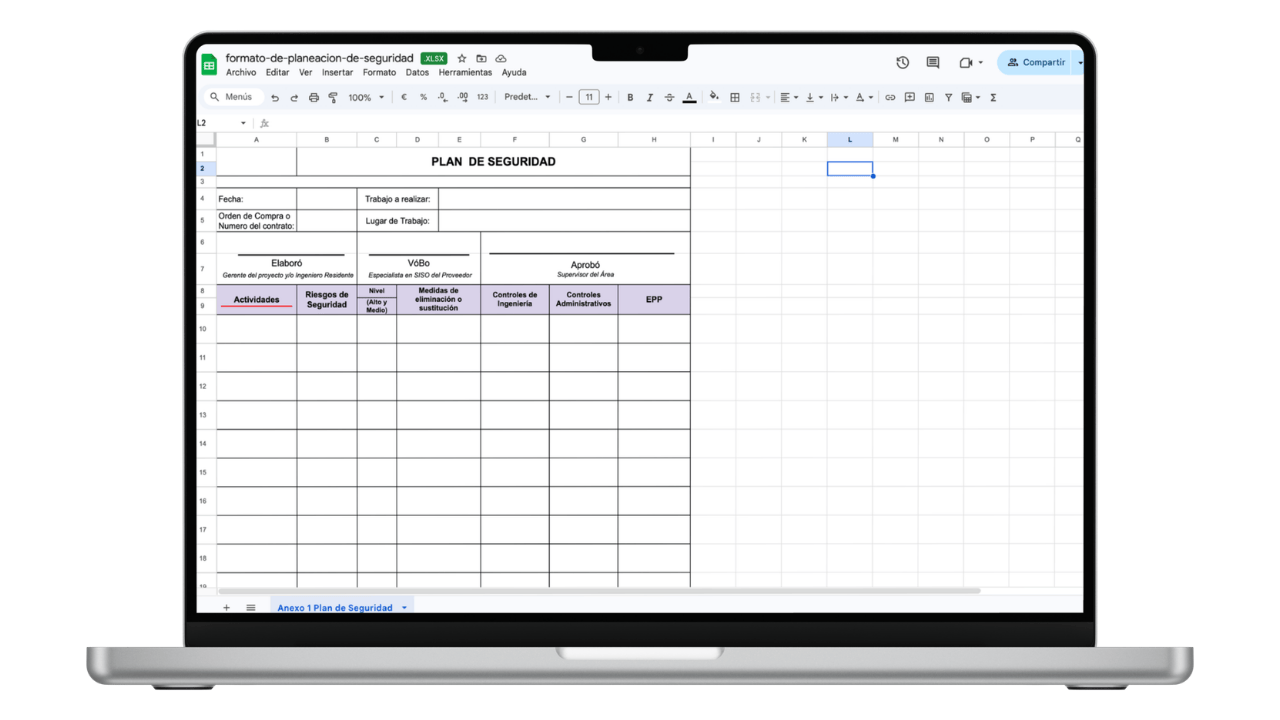
Task: Click the font size input field
Action: coord(589,98)
